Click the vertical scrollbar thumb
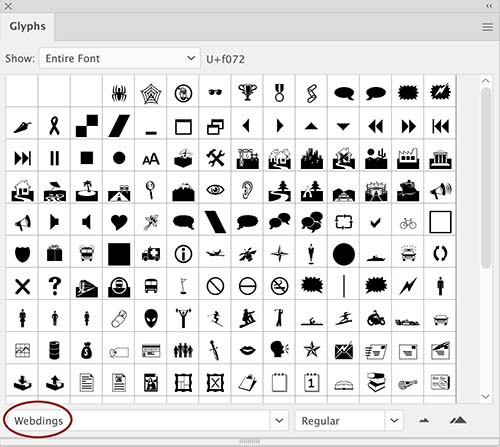This screenshot has height=447, width=500. tap(486, 177)
